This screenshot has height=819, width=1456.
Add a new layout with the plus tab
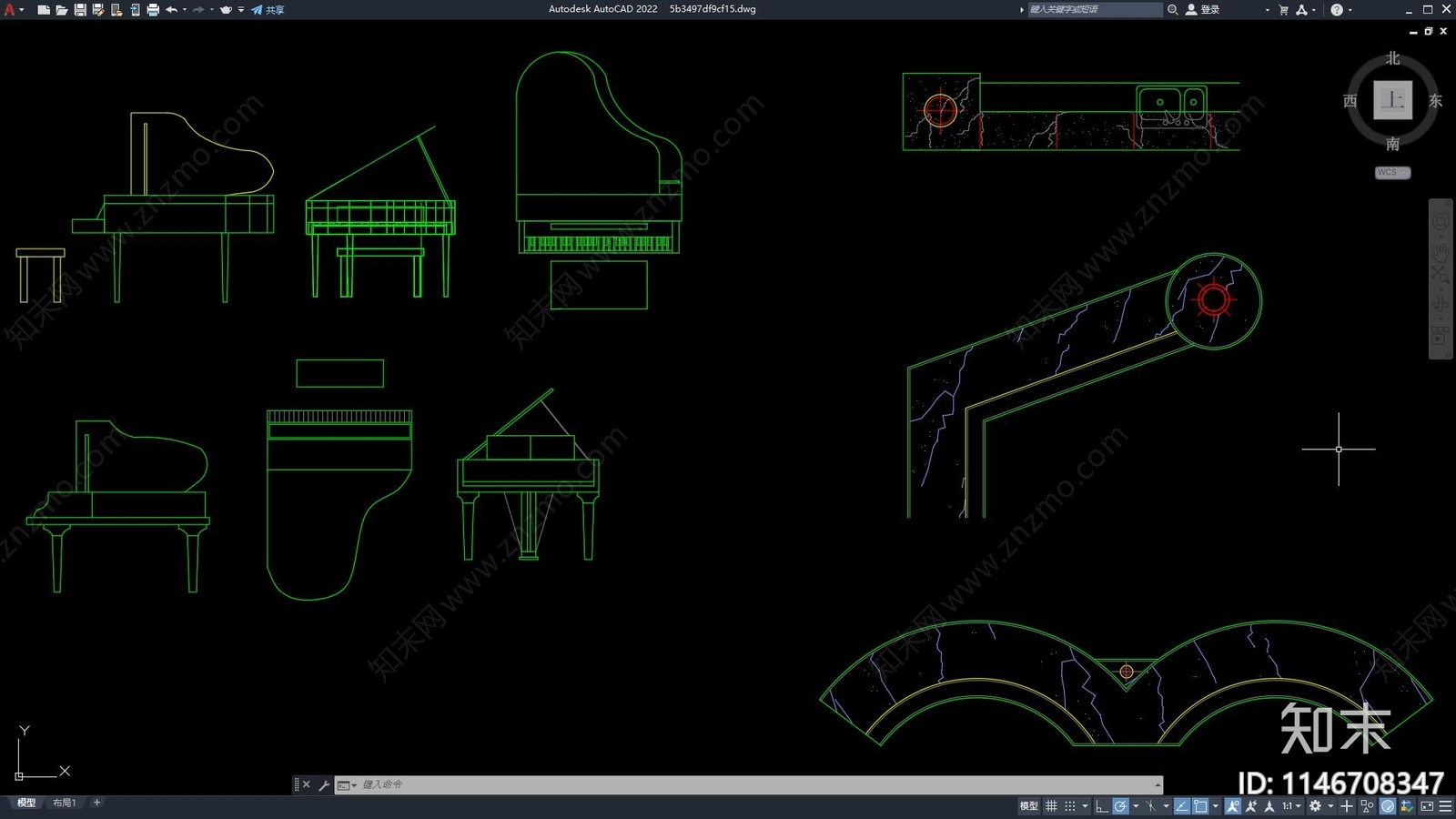[x=97, y=803]
